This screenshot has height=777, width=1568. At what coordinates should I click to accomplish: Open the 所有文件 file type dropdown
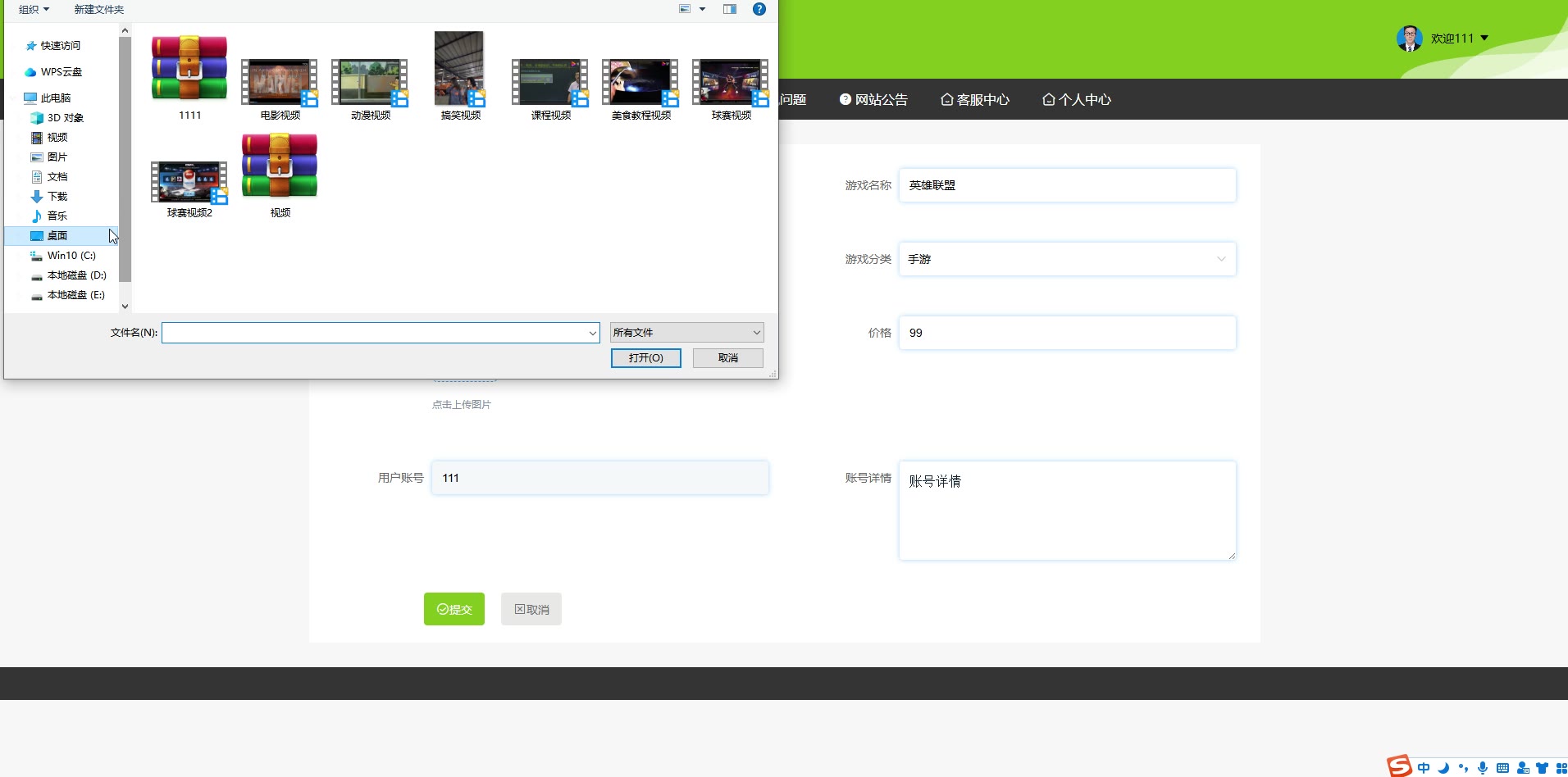tap(687, 333)
